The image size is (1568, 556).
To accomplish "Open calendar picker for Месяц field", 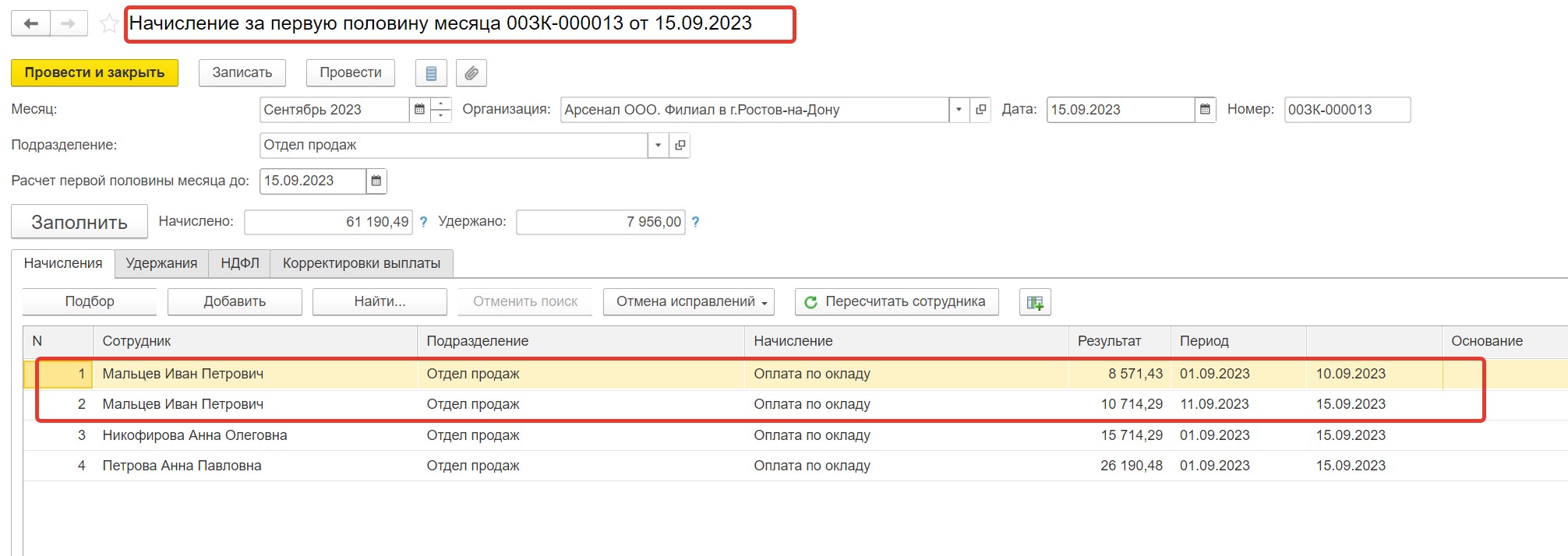I will pos(419,110).
